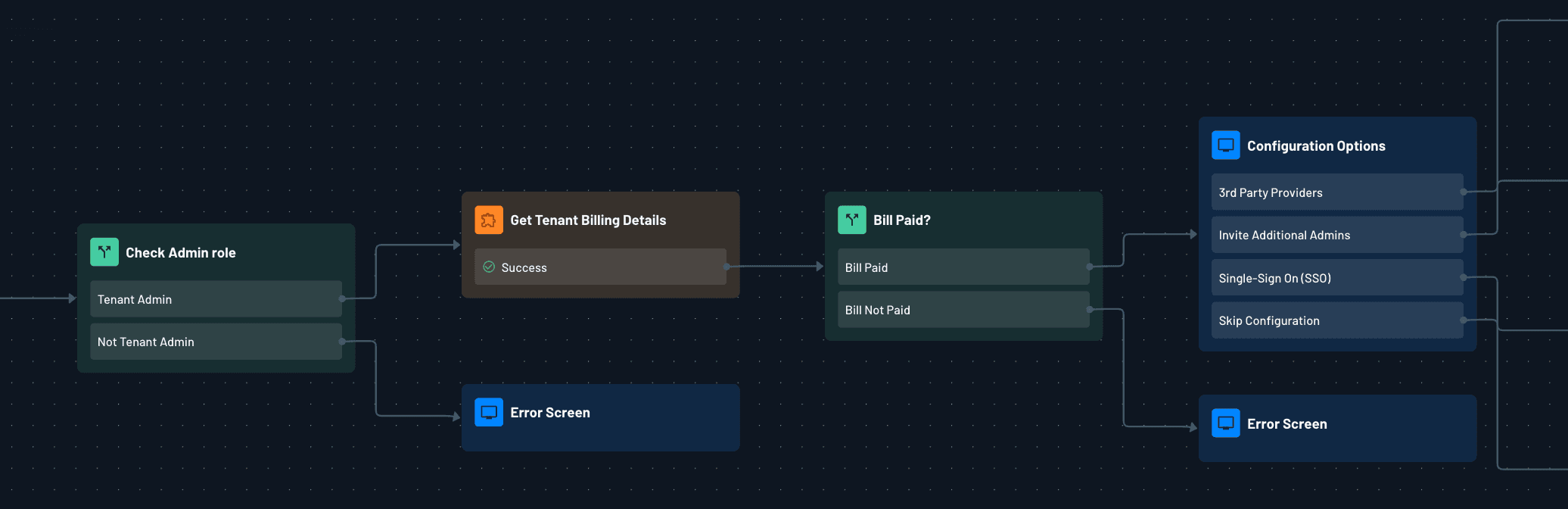Choose the Single-Sign On (SSO) option
The image size is (1568, 509).
point(1336,278)
